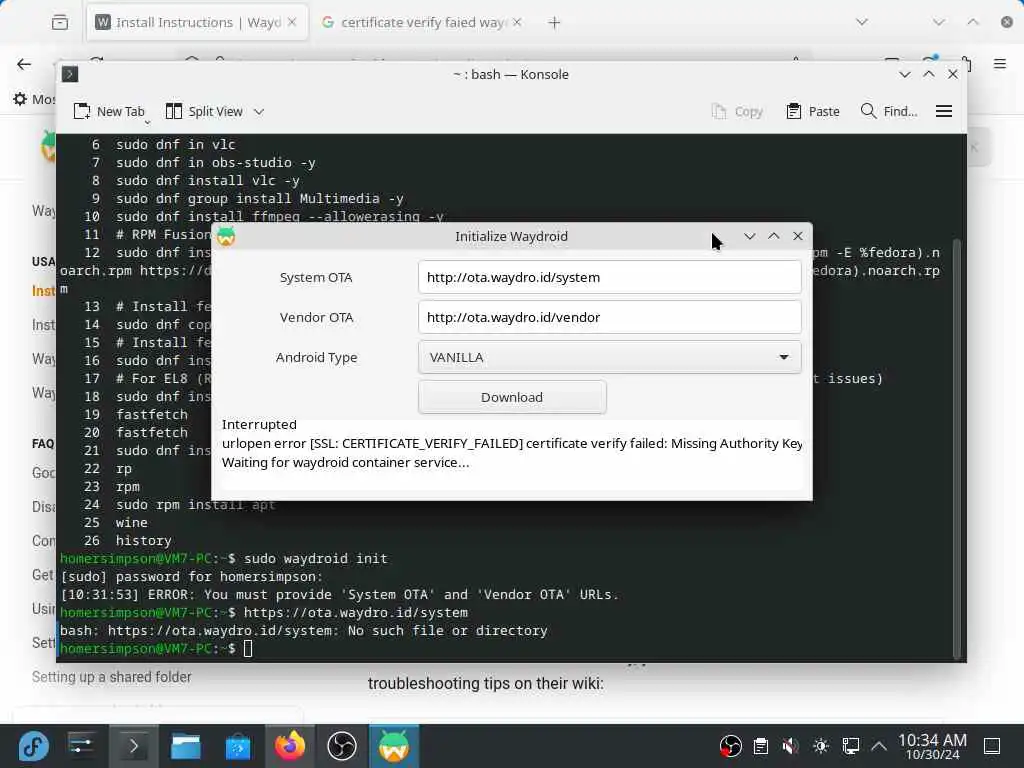Open the clipboard tray icon
The image size is (1024, 768).
point(761,746)
